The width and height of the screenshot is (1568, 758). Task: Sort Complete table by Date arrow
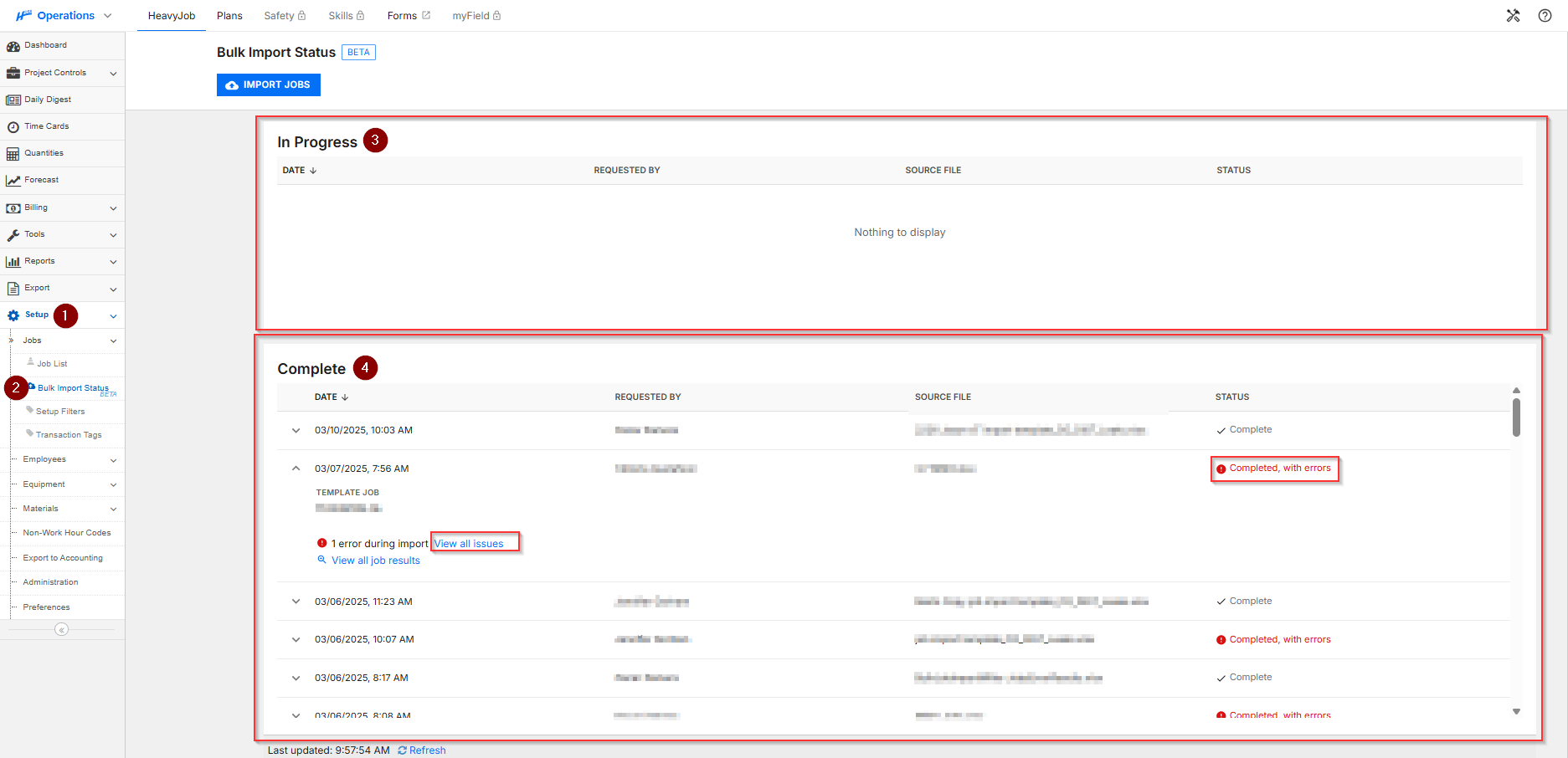(345, 397)
